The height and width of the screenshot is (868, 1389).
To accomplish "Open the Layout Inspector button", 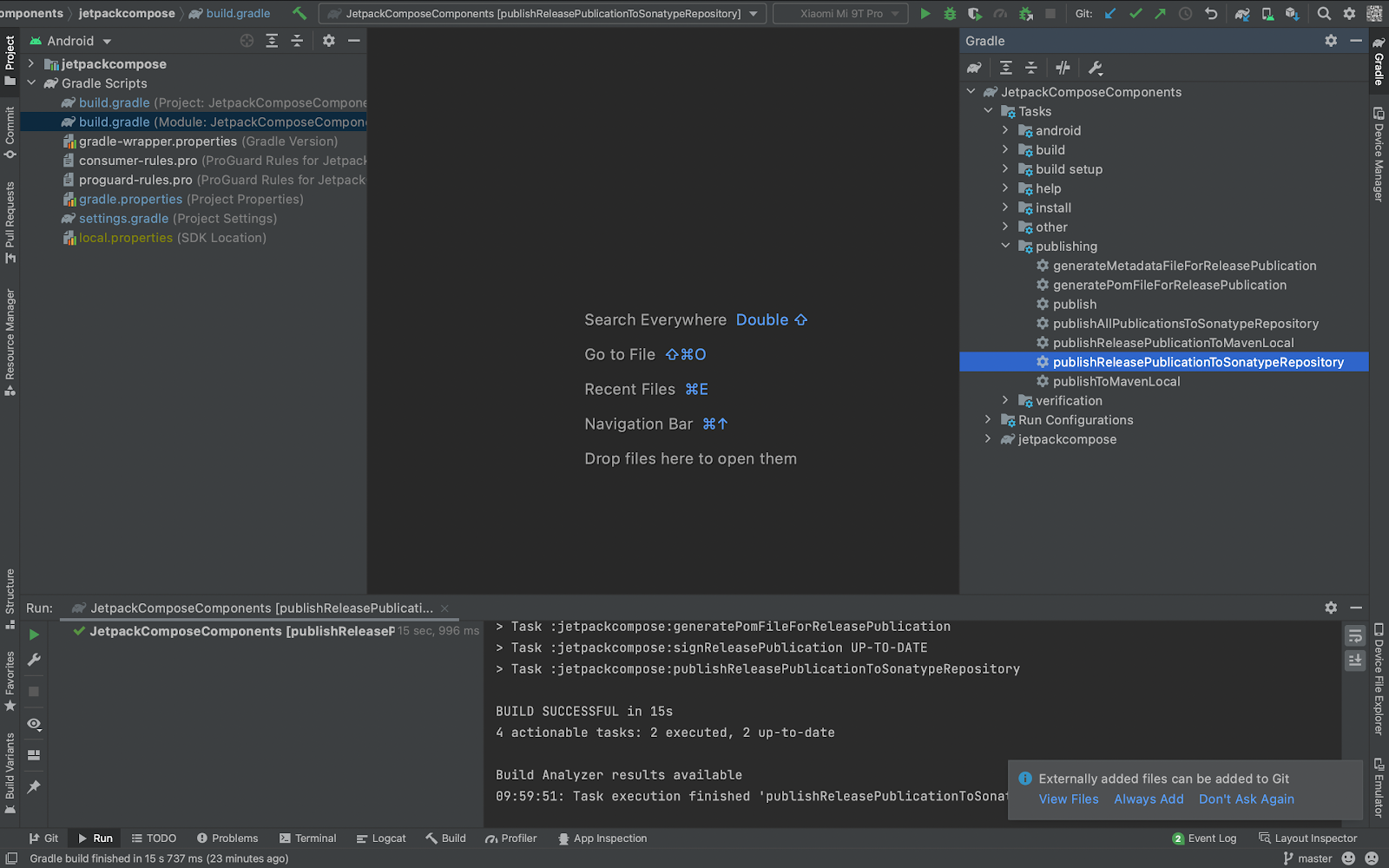I will [1307, 838].
